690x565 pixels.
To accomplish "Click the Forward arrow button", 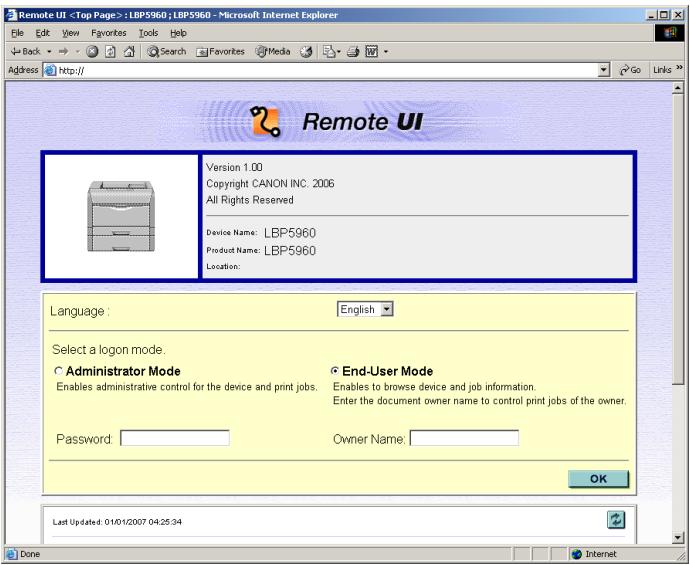I will click(x=64, y=51).
